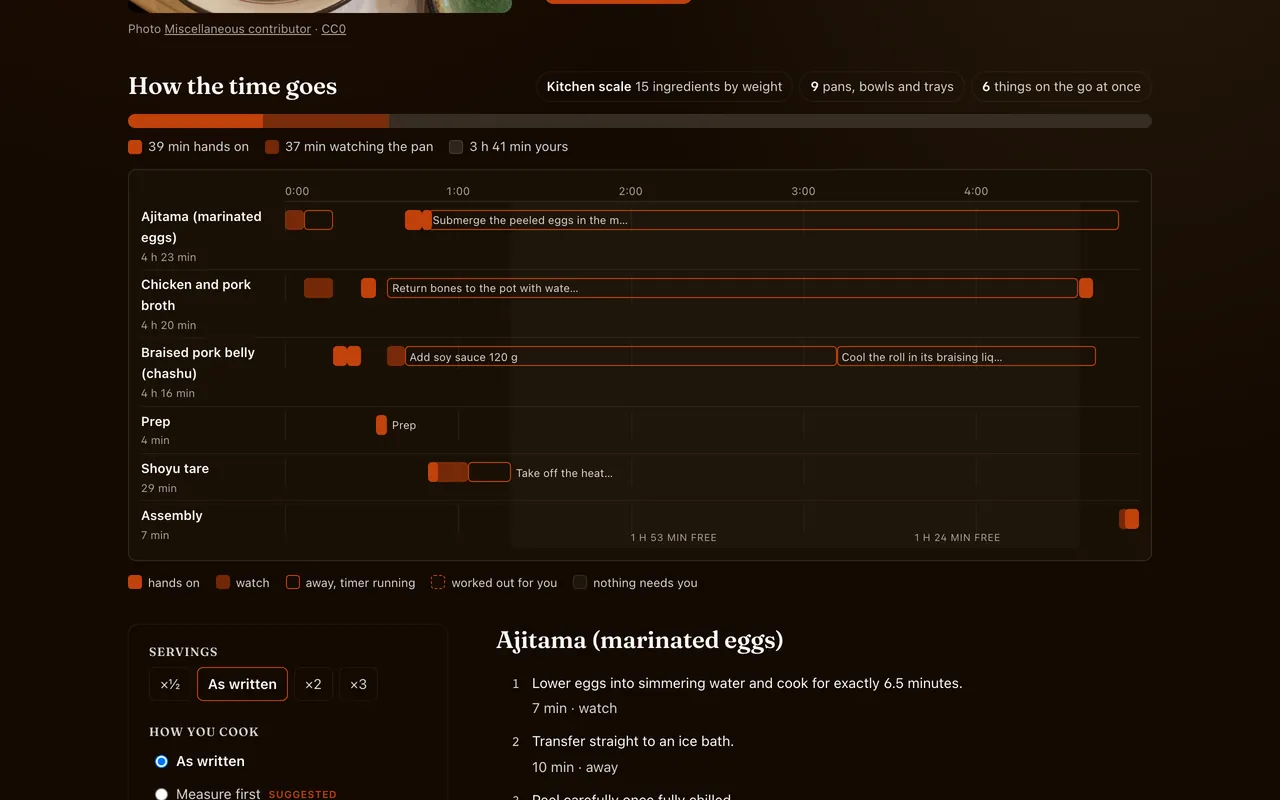Click first watch block in Ajitama row
1280x800 pixels.
294,220
